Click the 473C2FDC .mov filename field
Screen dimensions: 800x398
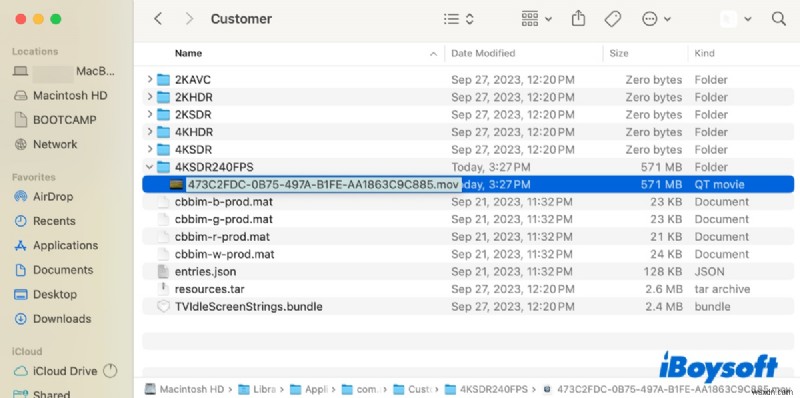click(x=323, y=184)
